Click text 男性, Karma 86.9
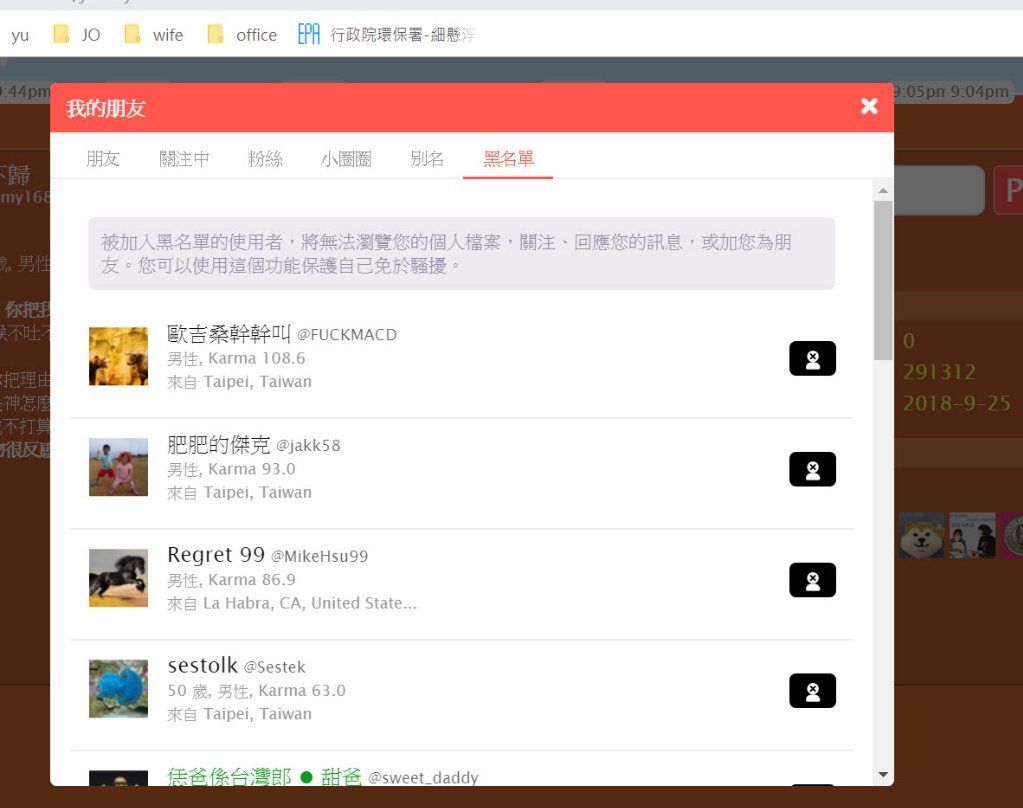 [x=232, y=580]
